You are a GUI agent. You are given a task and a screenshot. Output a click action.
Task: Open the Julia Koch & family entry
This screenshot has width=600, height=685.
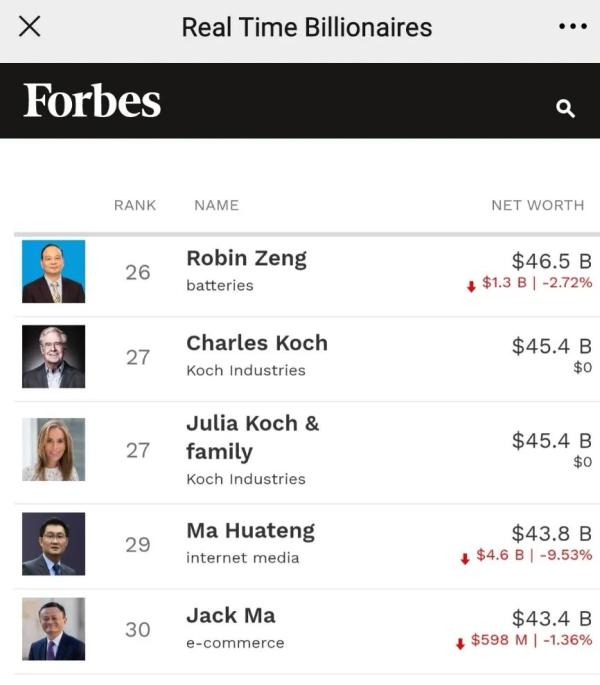pyautogui.click(x=252, y=437)
